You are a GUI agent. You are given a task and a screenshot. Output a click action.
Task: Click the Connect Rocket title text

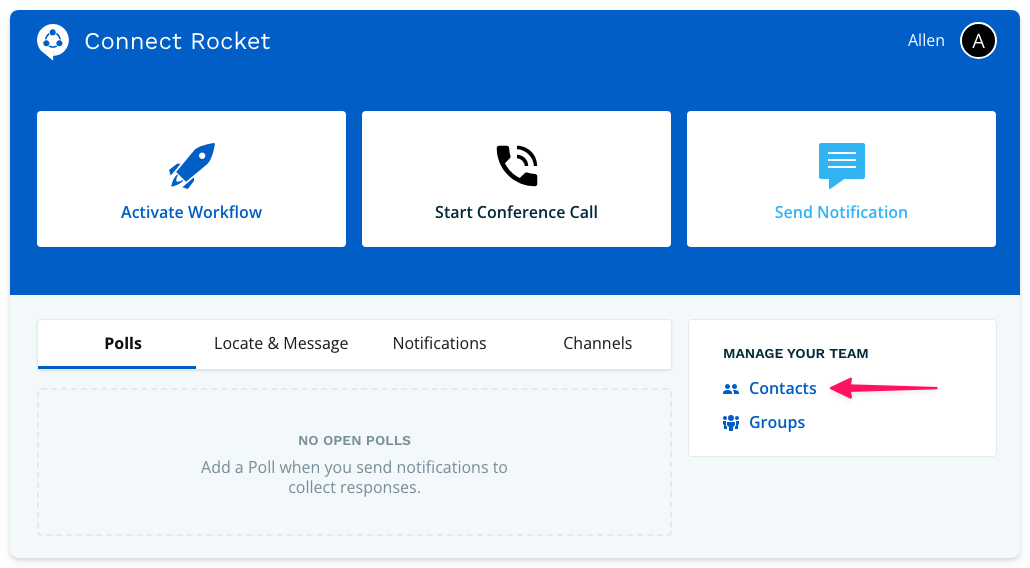pos(177,41)
